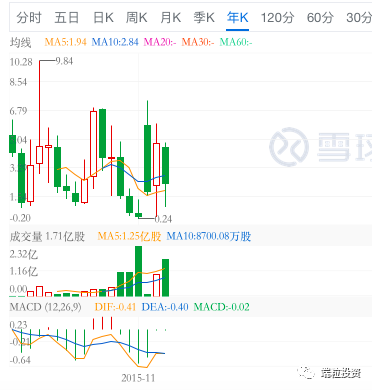Open the 60分 chart tab
372x390 pixels.
click(320, 18)
